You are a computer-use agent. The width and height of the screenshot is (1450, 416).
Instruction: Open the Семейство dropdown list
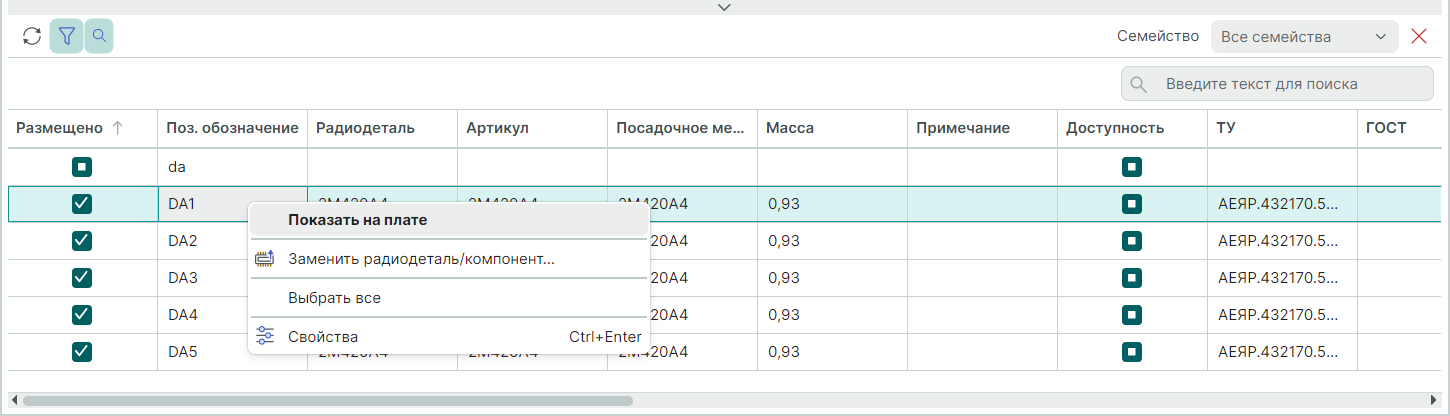click(1304, 37)
